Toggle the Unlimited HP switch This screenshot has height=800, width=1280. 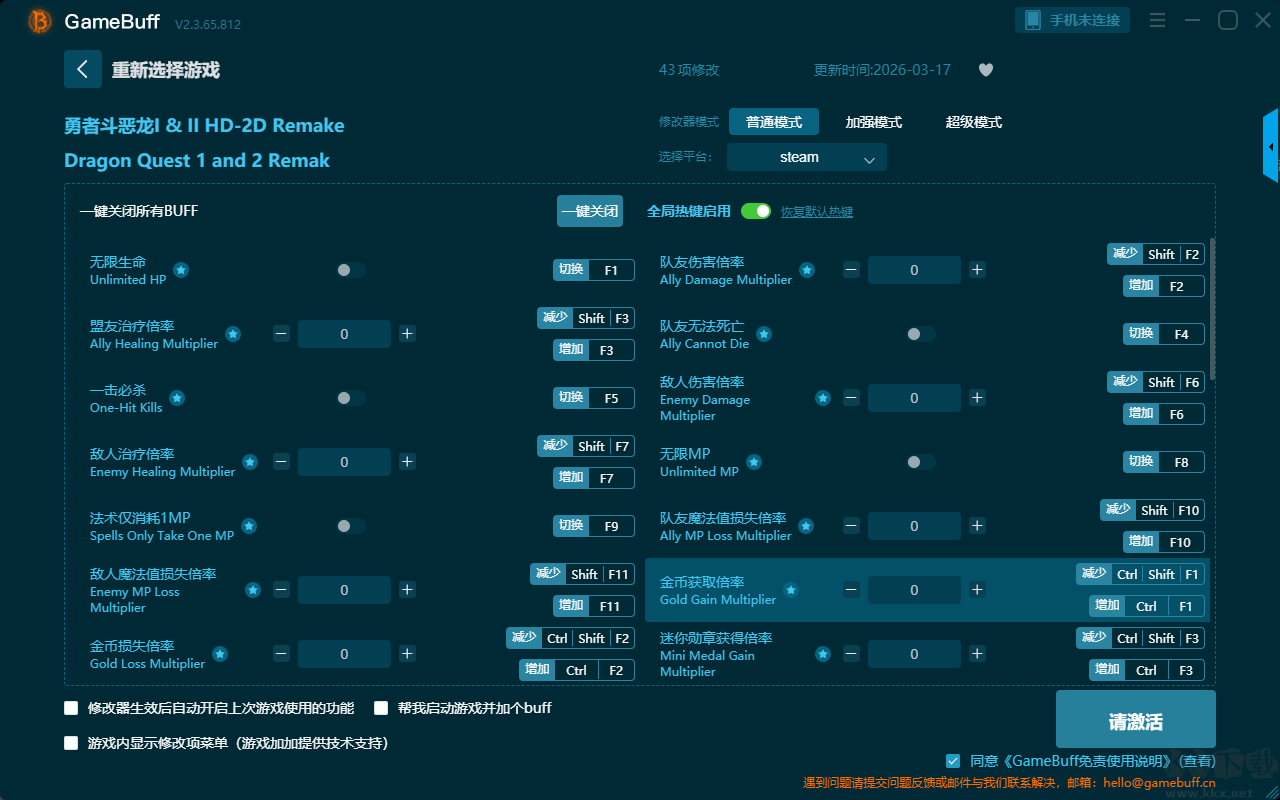[x=351, y=270]
